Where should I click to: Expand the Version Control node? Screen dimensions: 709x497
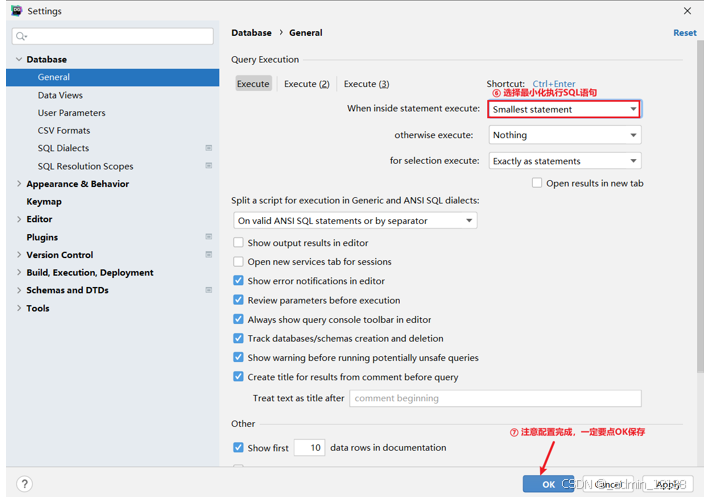(19, 255)
